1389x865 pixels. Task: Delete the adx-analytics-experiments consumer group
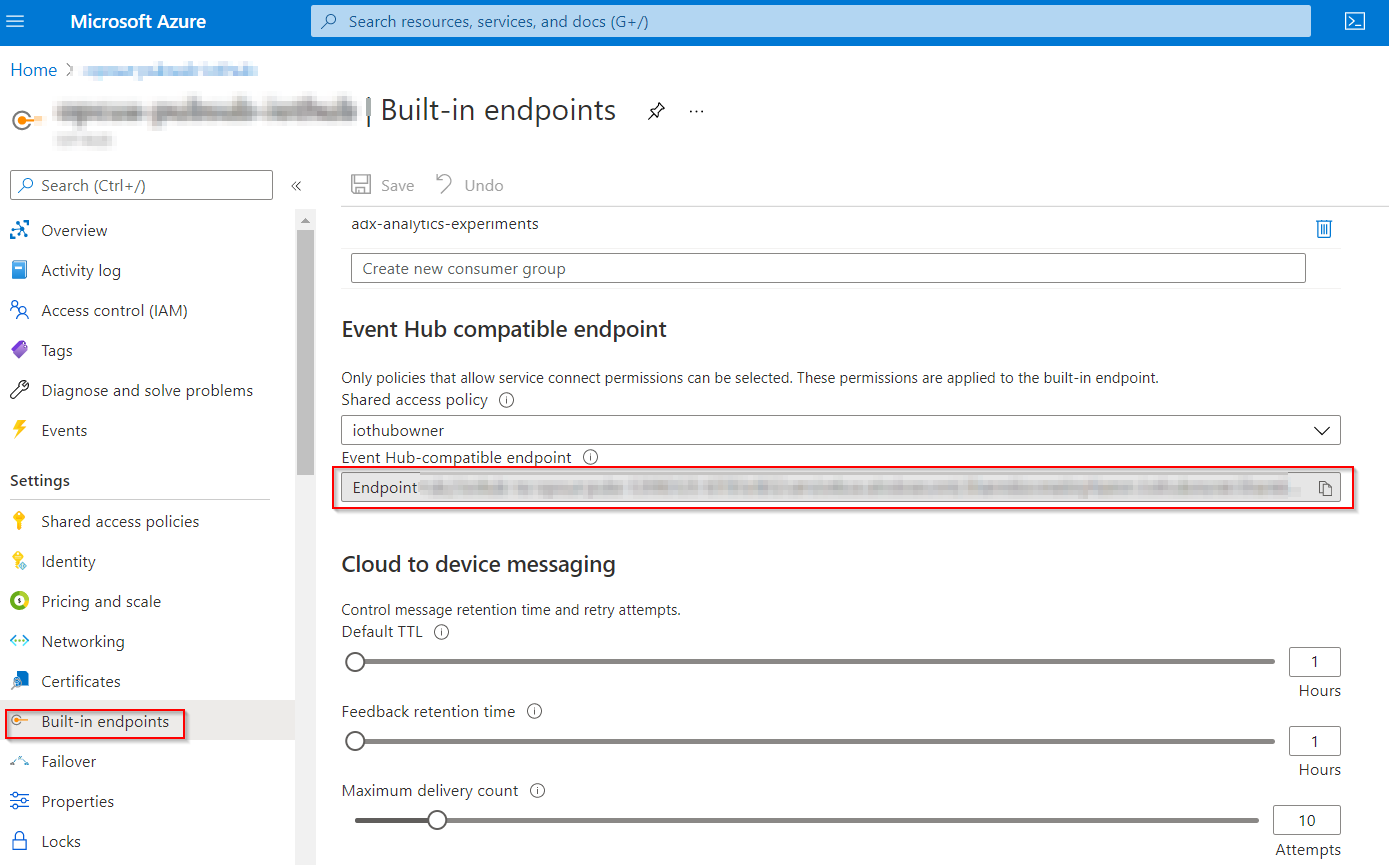point(1324,228)
